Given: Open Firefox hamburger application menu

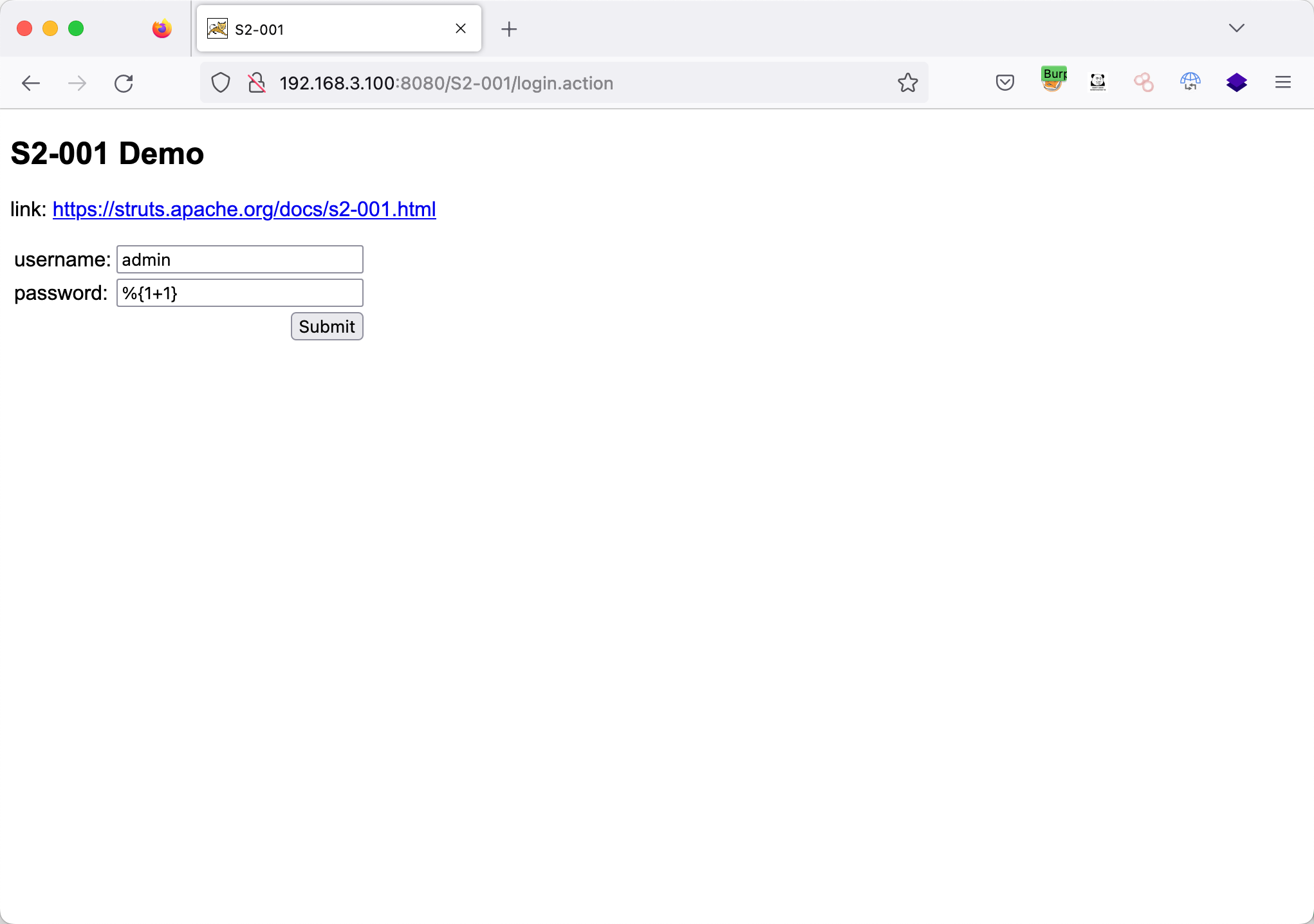Looking at the screenshot, I should (1282, 82).
